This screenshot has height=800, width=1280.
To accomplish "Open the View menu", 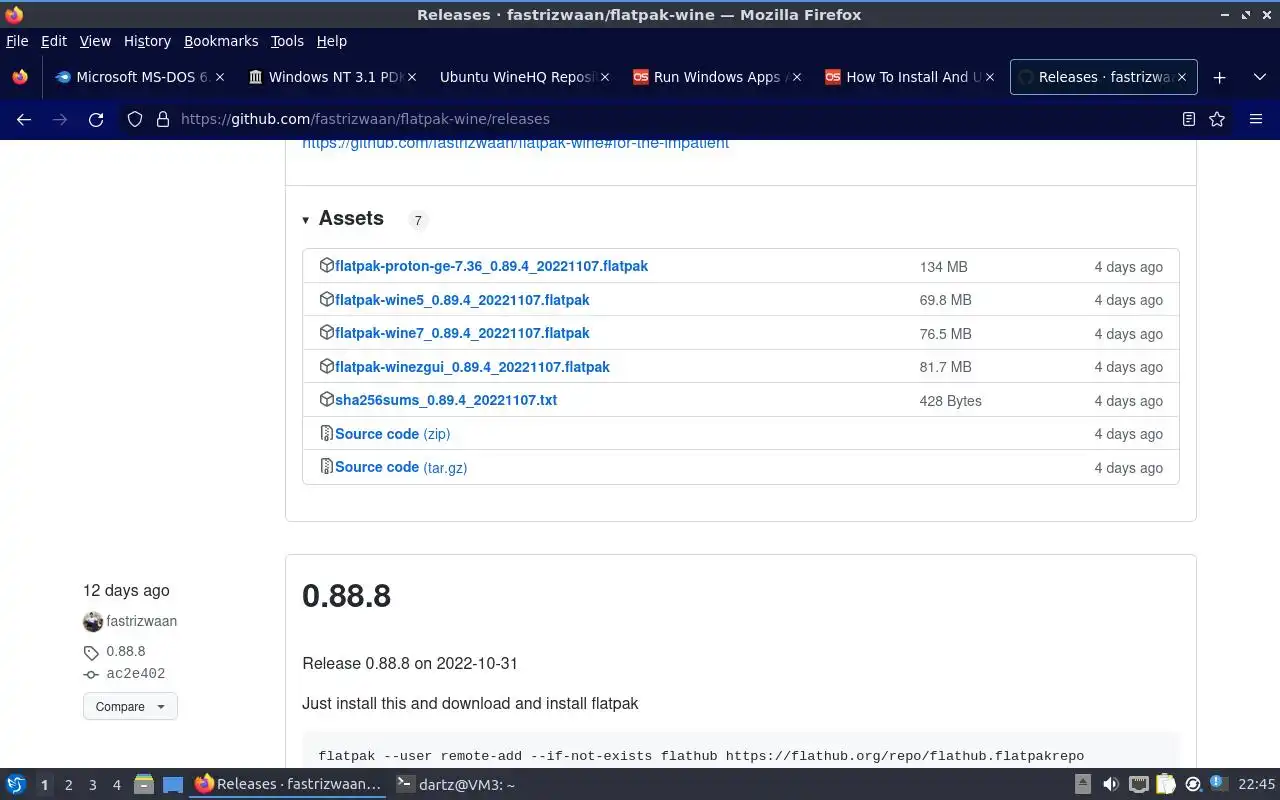I will 95,41.
